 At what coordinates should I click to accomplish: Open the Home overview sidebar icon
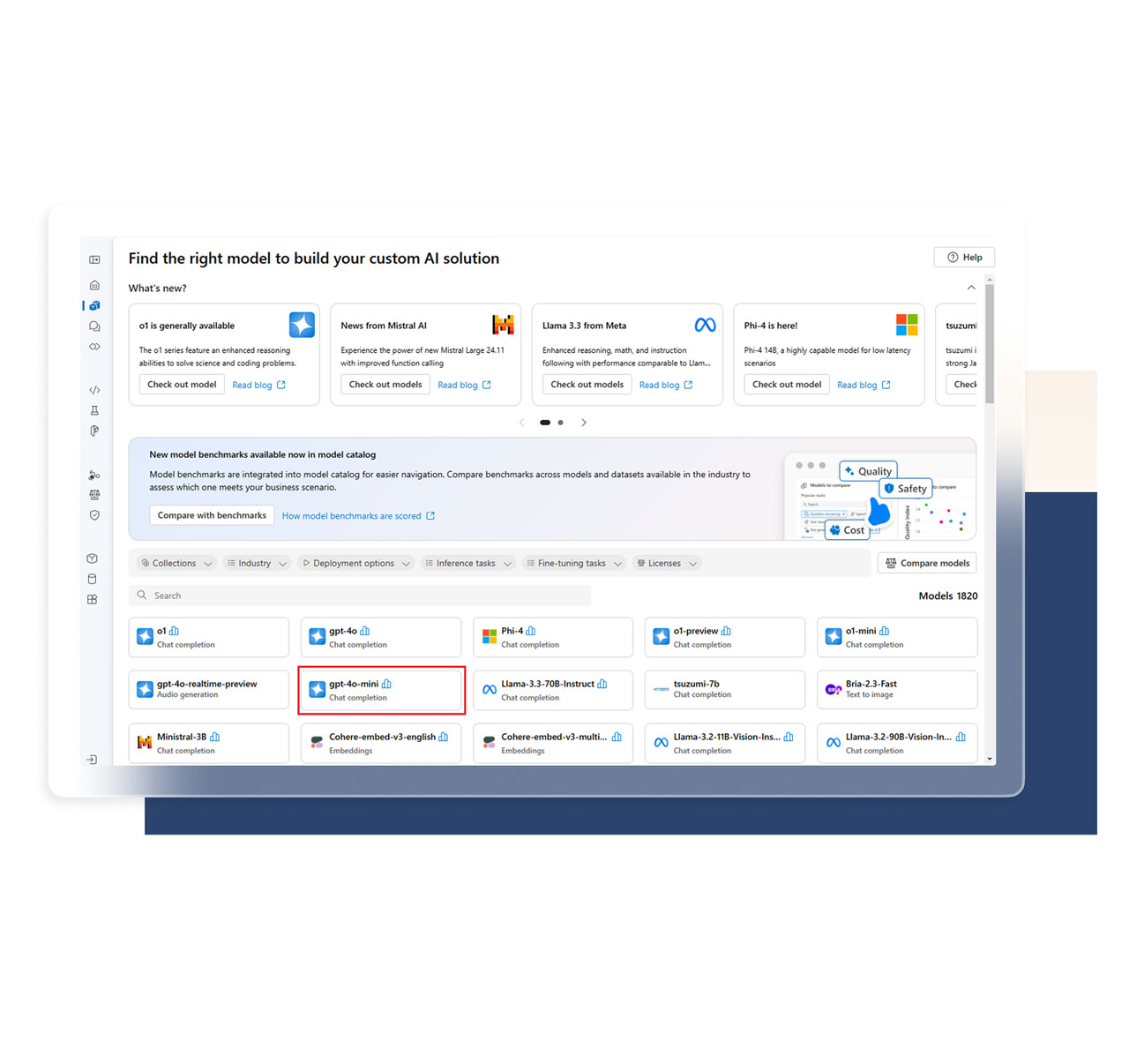tap(94, 285)
